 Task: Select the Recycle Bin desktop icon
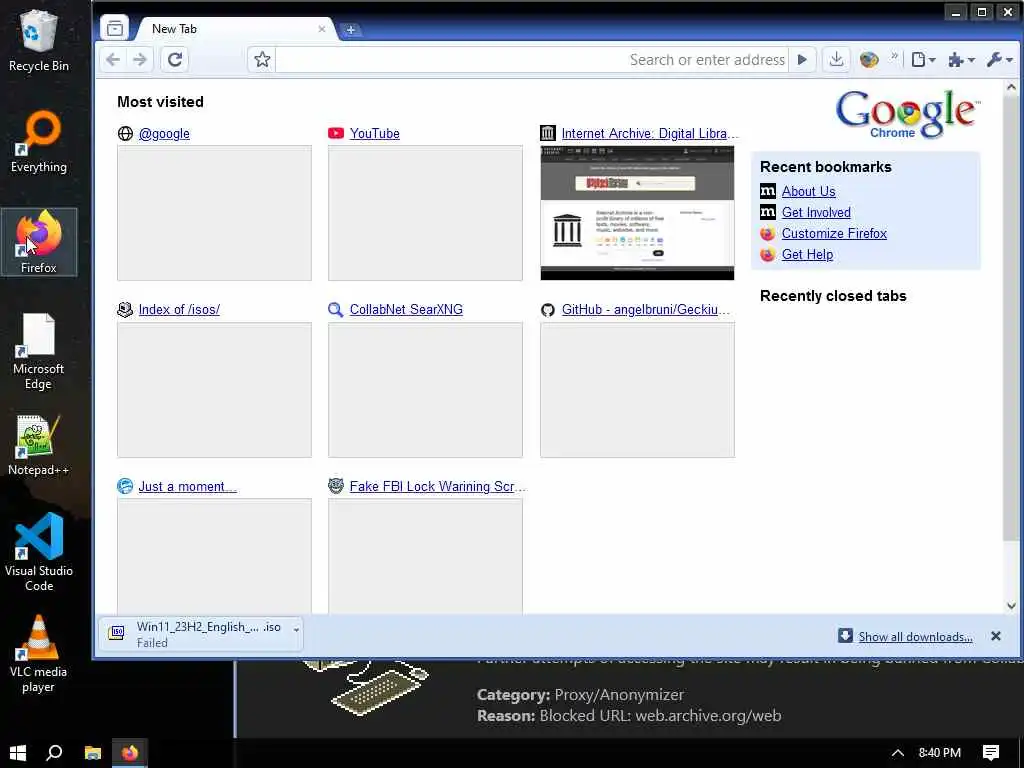pyautogui.click(x=39, y=42)
